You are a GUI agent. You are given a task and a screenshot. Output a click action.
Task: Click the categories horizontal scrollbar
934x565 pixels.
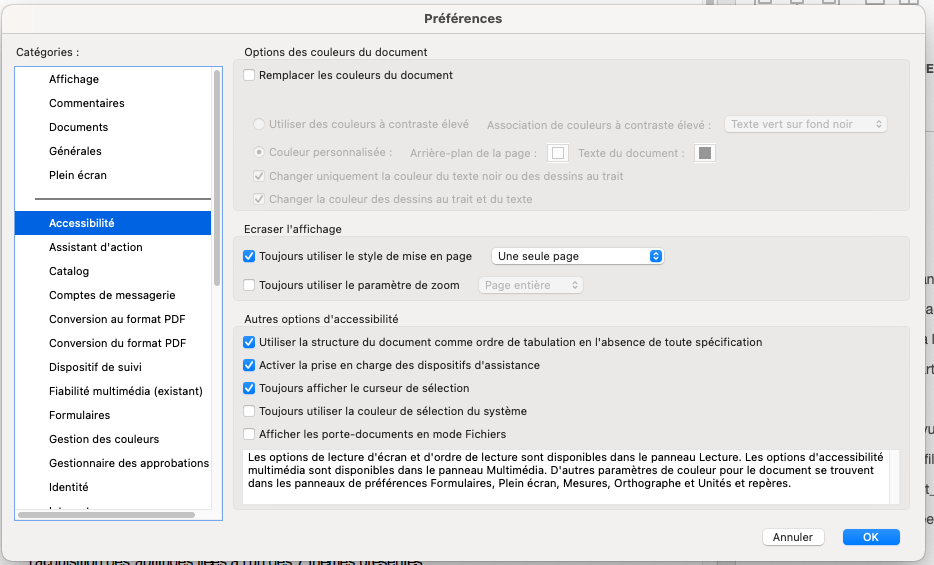pos(107,515)
